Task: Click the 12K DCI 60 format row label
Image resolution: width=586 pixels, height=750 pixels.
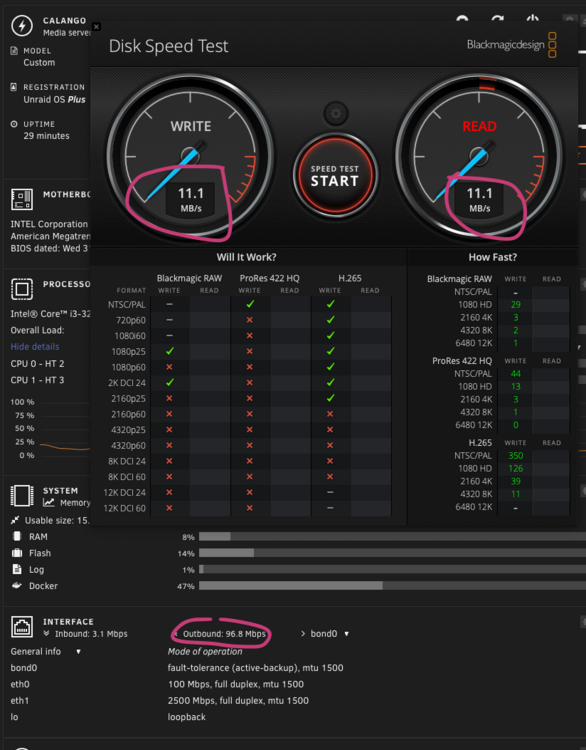Action: point(124,508)
